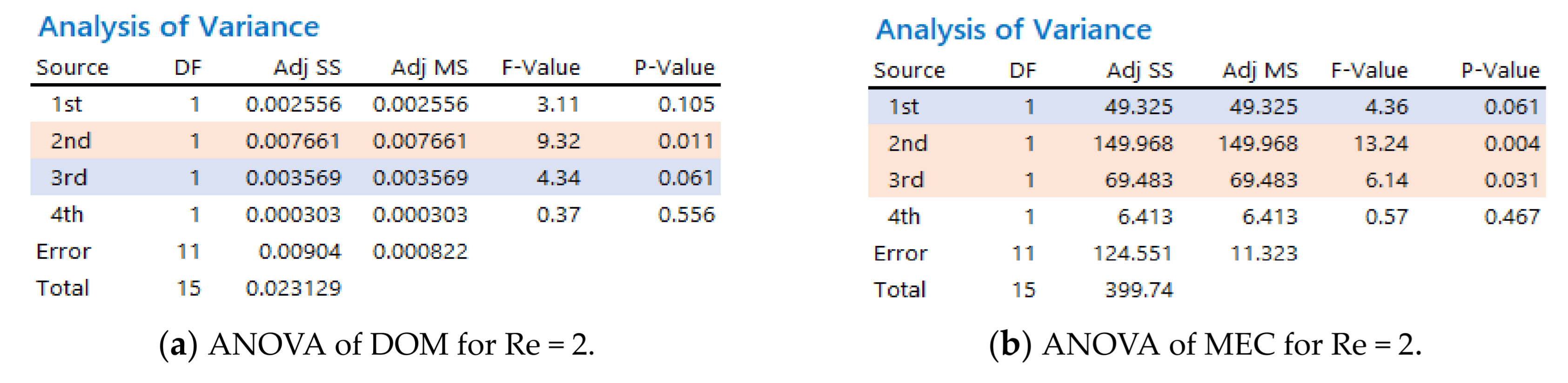Select the 1st row label in the MEC table

point(903,107)
